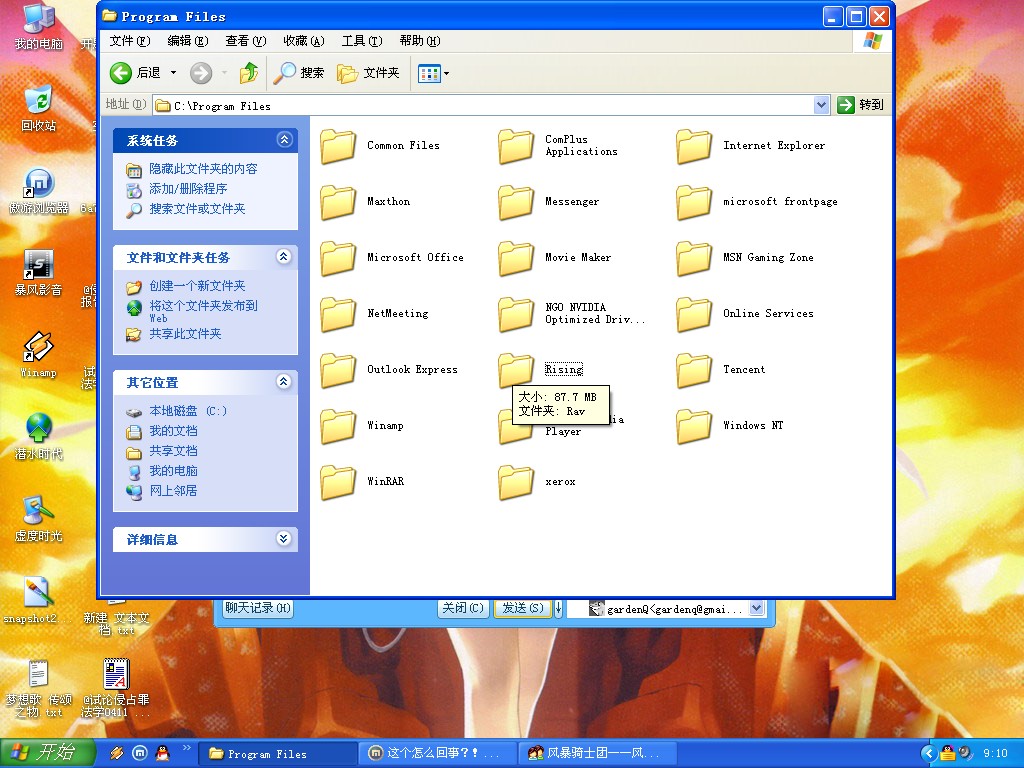Image resolution: width=1024 pixels, height=768 pixels.
Task: Open 我的电脑 link in 其它位置 panel
Action: point(172,471)
